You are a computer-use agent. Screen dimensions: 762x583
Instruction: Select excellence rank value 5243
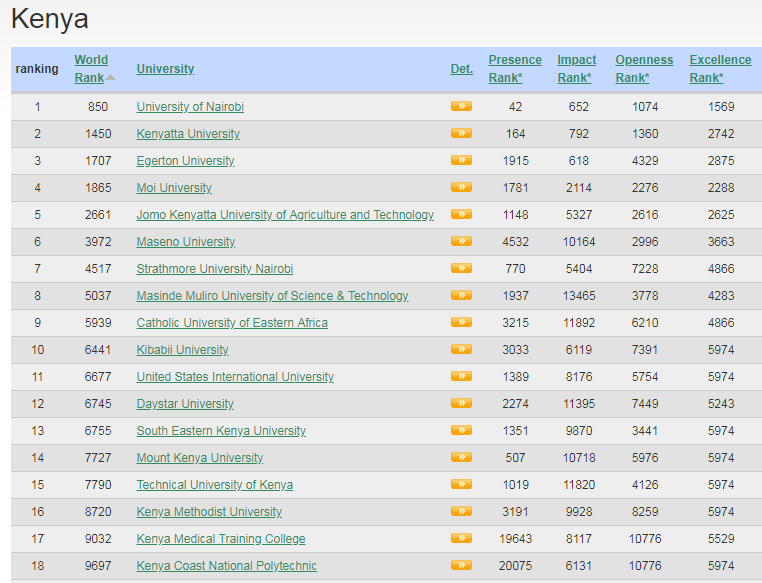(x=721, y=404)
